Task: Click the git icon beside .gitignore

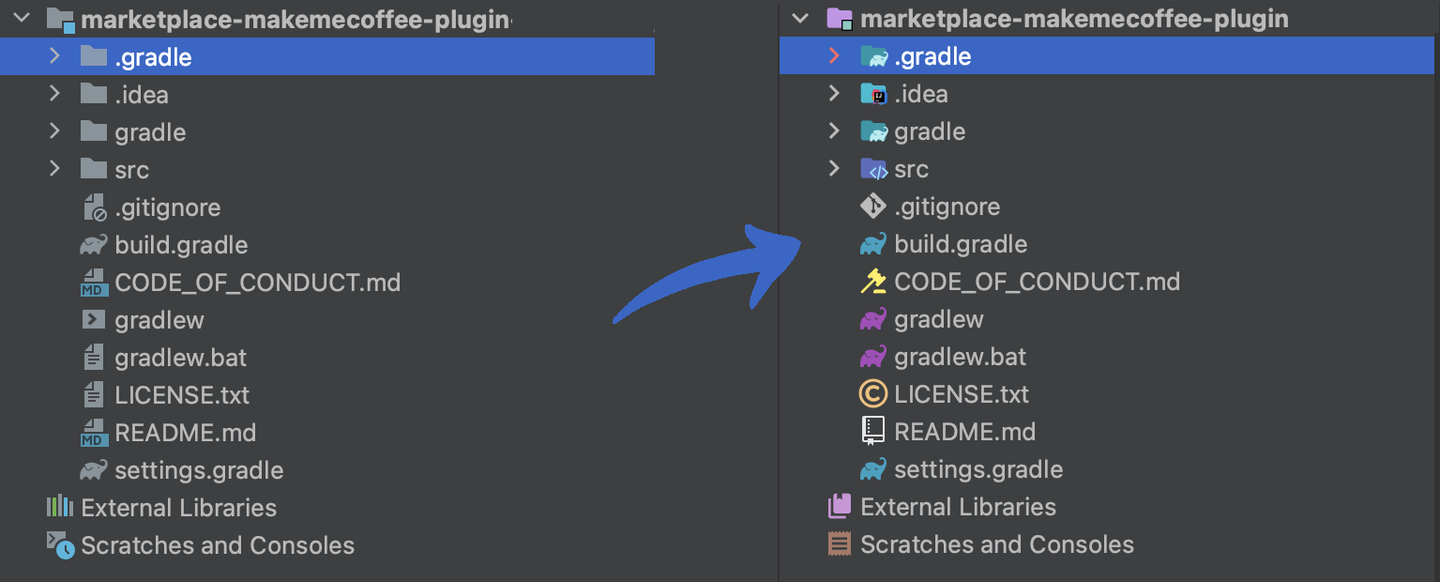Action: tap(871, 206)
